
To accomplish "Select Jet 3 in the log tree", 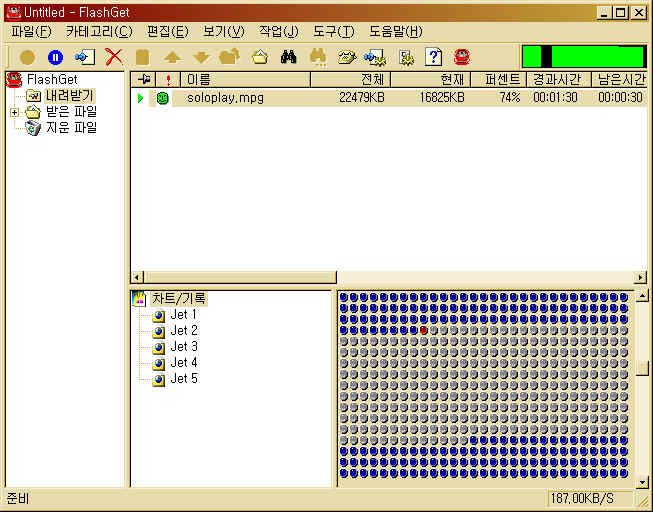I will (184, 347).
